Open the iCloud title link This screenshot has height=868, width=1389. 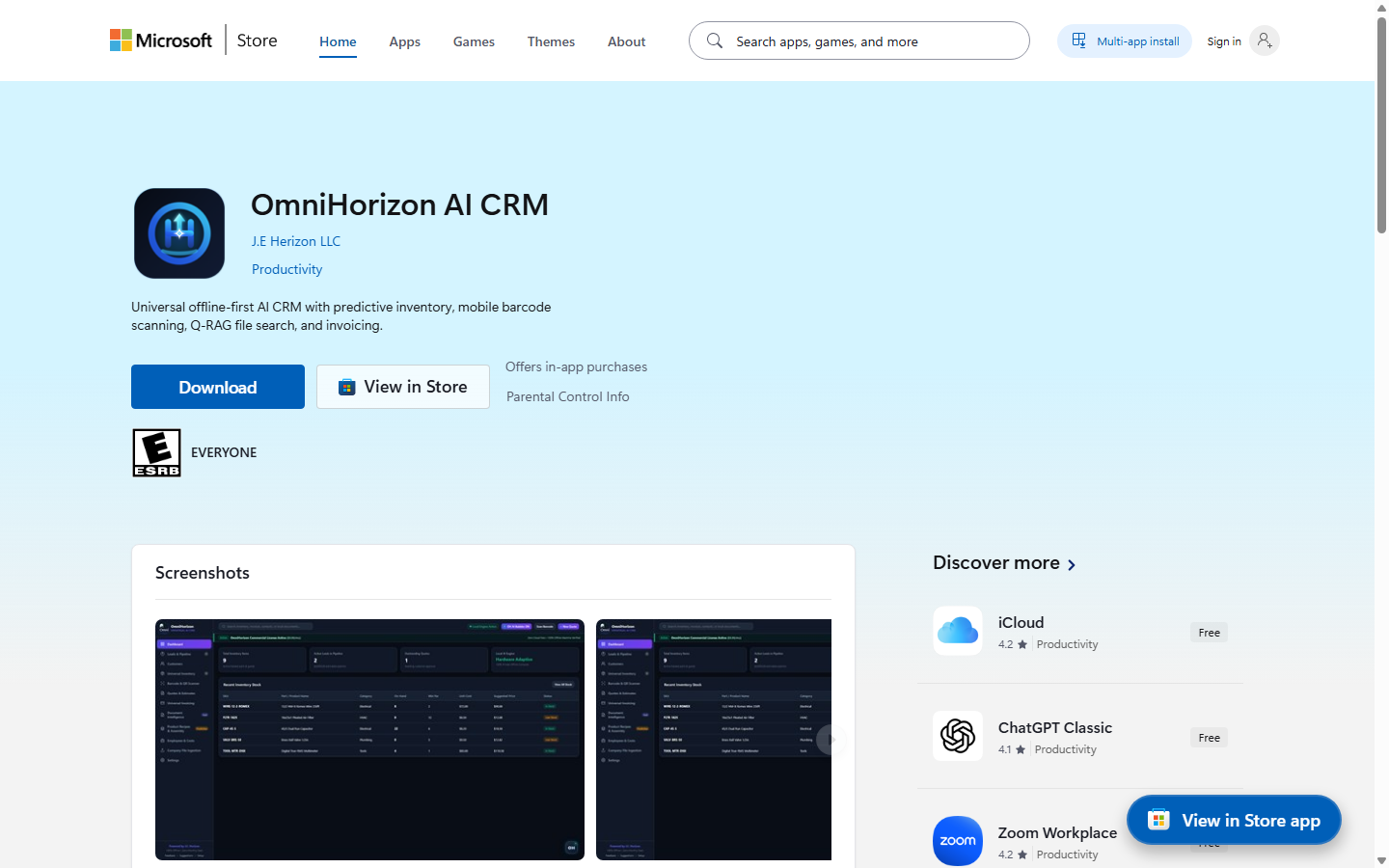click(1021, 622)
